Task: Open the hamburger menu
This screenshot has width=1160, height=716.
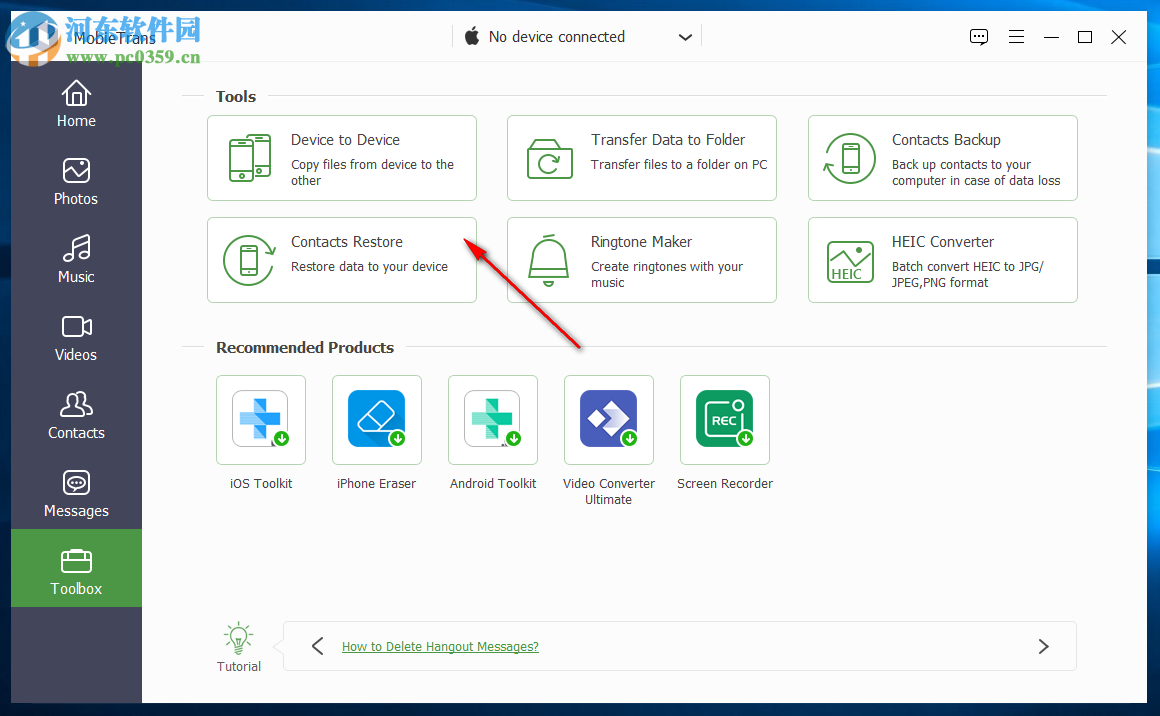Action: coord(1016,36)
